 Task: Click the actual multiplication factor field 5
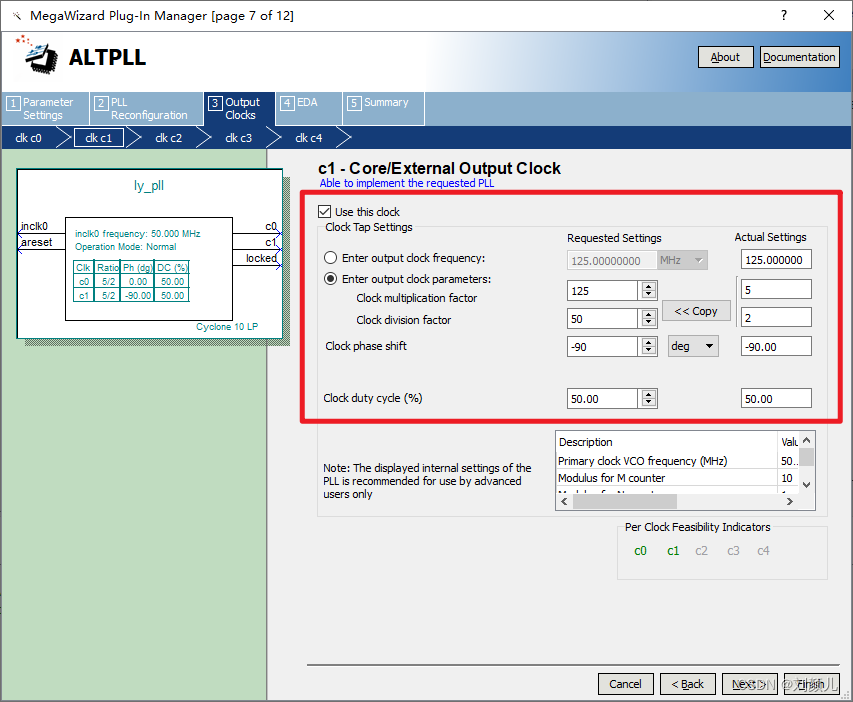click(x=776, y=290)
